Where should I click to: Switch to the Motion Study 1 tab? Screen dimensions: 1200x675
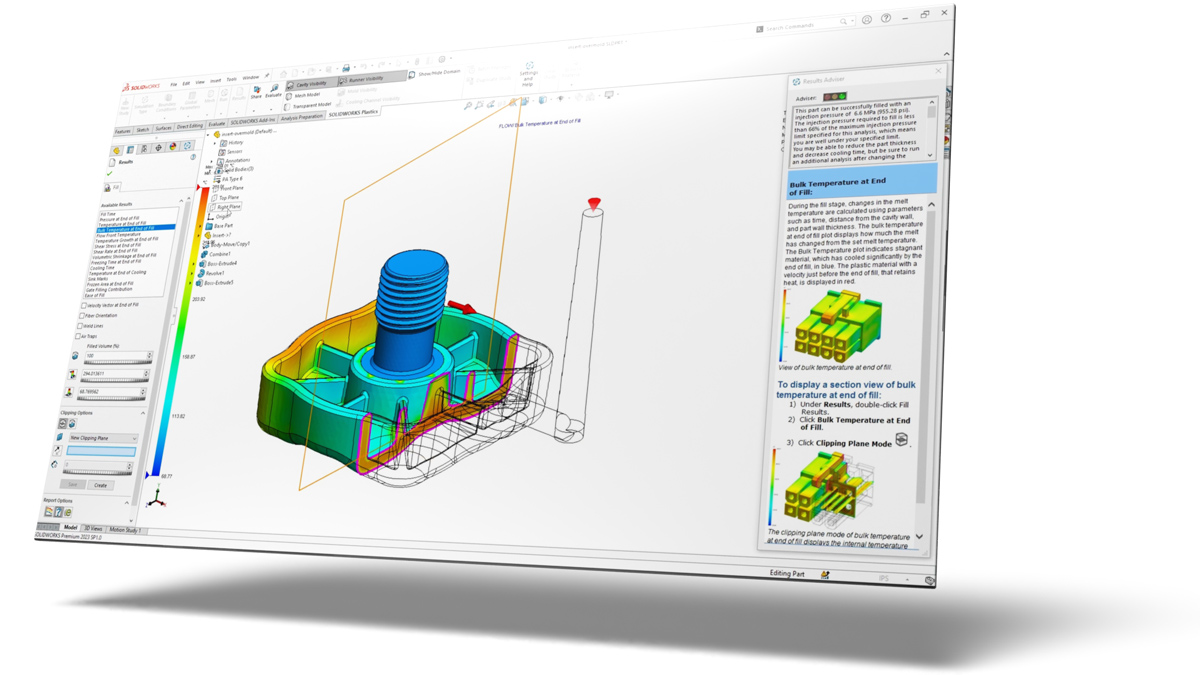click(125, 530)
